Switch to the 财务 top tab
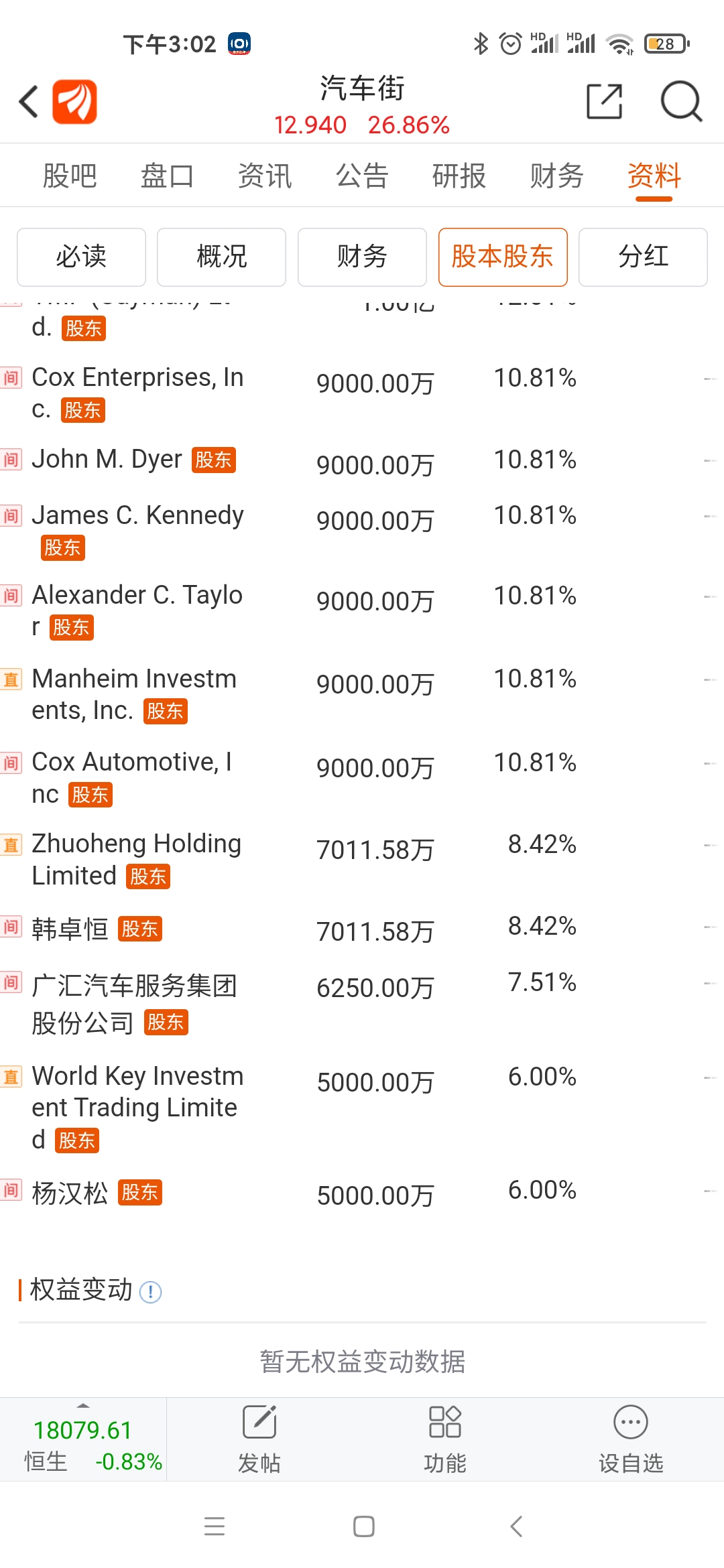This screenshot has width=724, height=1568. click(x=556, y=176)
